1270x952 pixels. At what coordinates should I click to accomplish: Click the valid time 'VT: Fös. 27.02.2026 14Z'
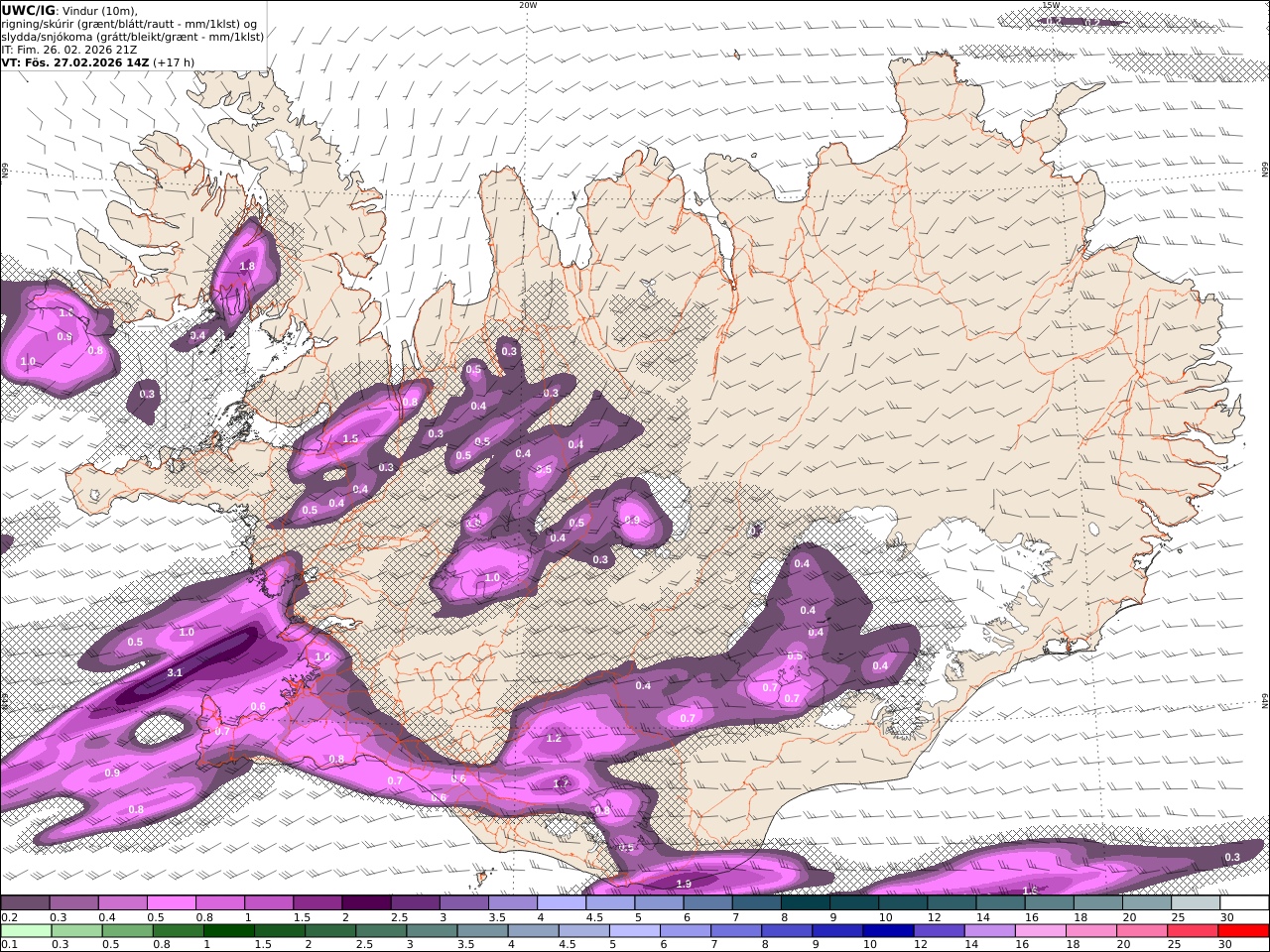click(x=75, y=62)
